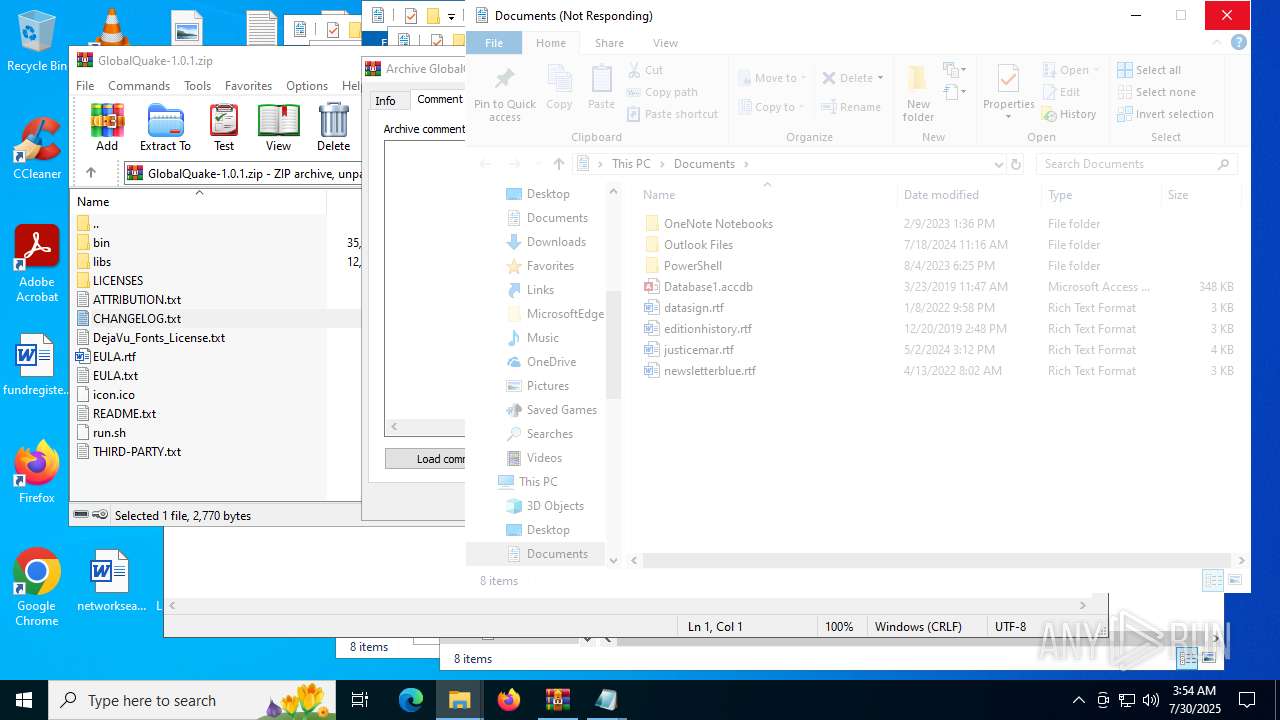Select Database1.accdb in Documents
The image size is (1280, 720).
pos(707,287)
